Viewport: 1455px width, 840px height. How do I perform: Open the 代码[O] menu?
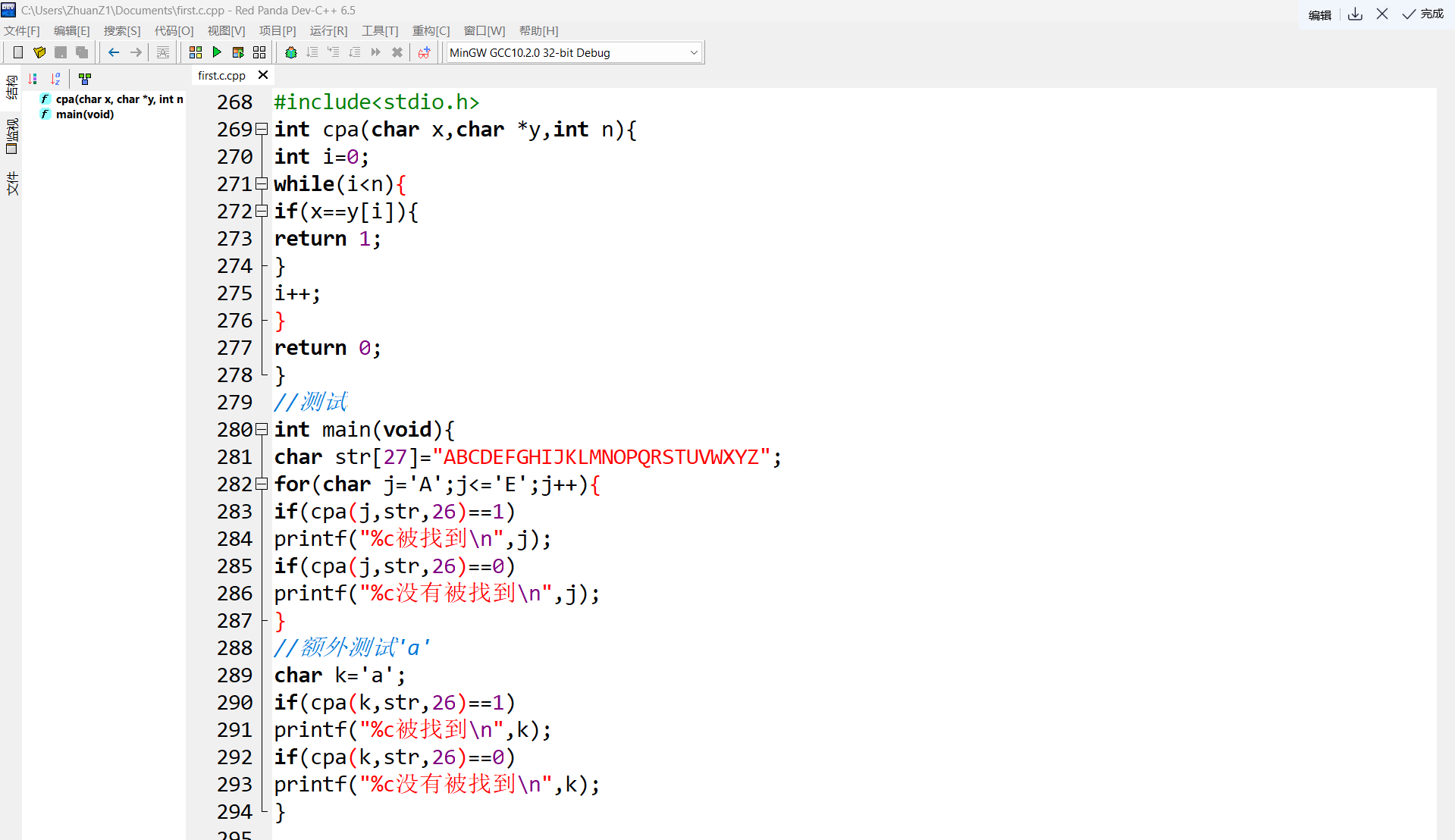(x=174, y=31)
